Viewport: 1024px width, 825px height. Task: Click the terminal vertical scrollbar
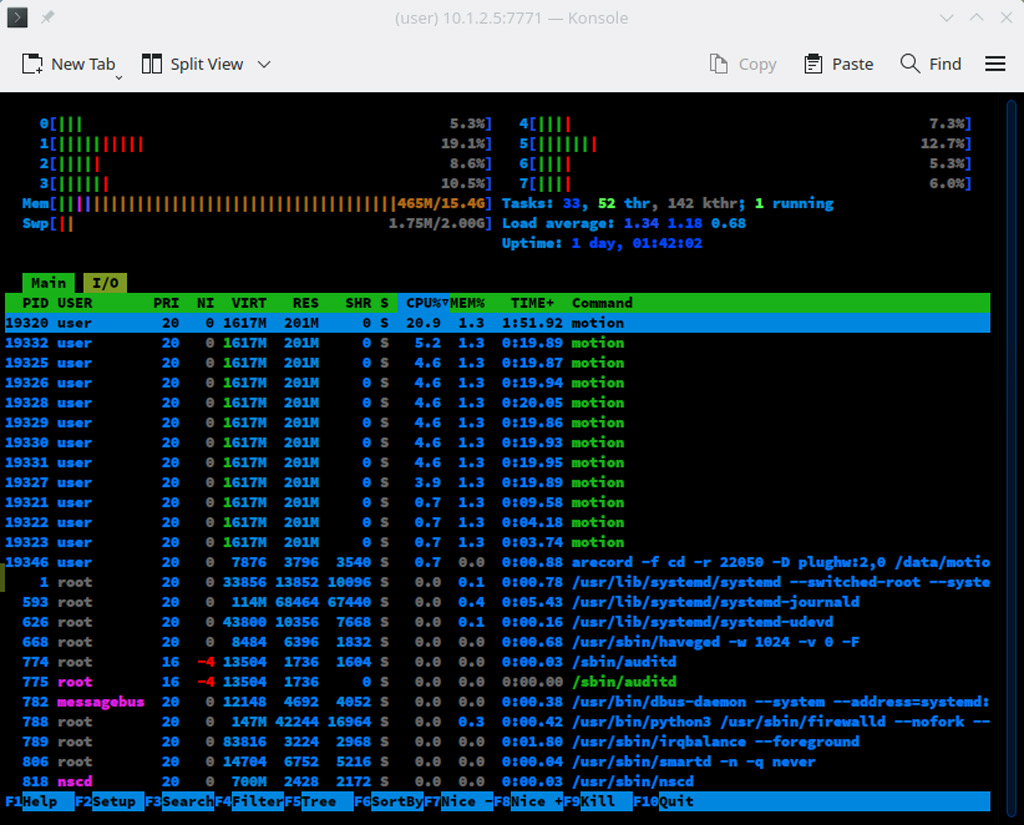(1011, 457)
